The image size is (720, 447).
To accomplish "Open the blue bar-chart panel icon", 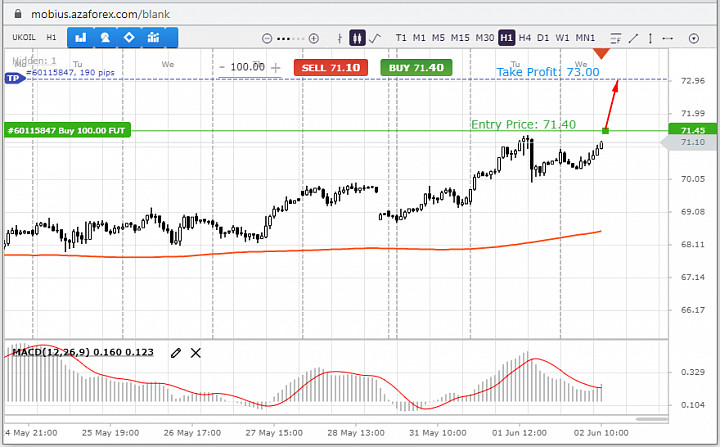I will pos(81,37).
